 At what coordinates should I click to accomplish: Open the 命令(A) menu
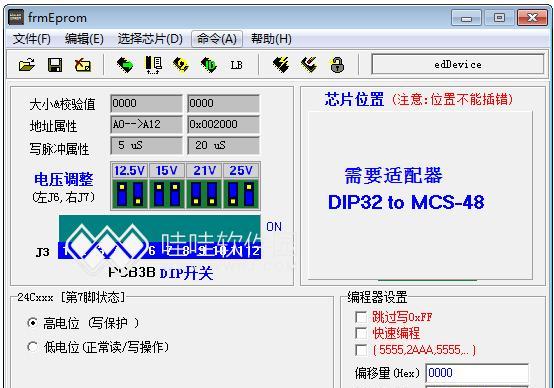pos(217,39)
